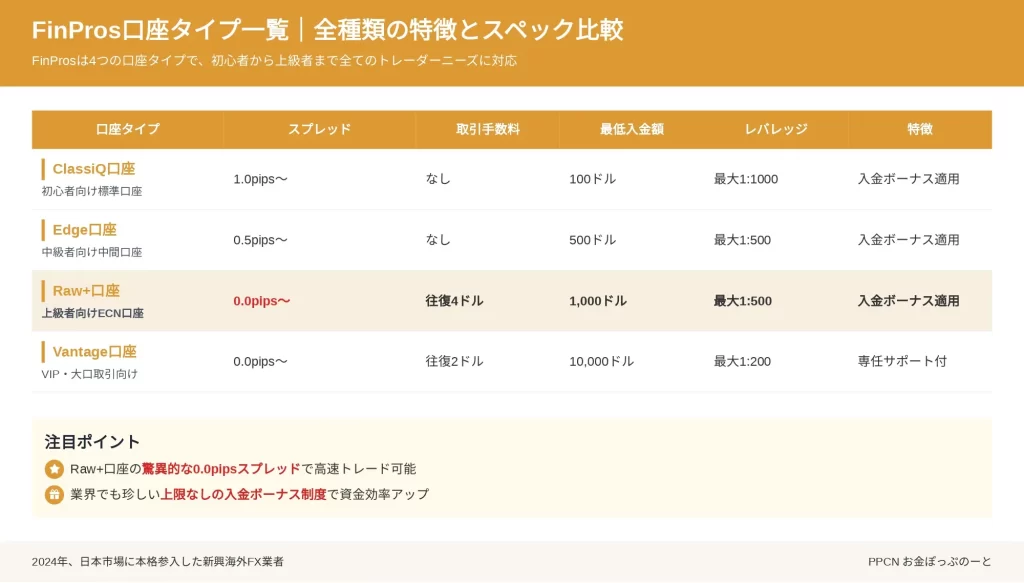Click the 往復2ドル fee cell
The height and width of the screenshot is (583, 1024).
click(x=455, y=362)
